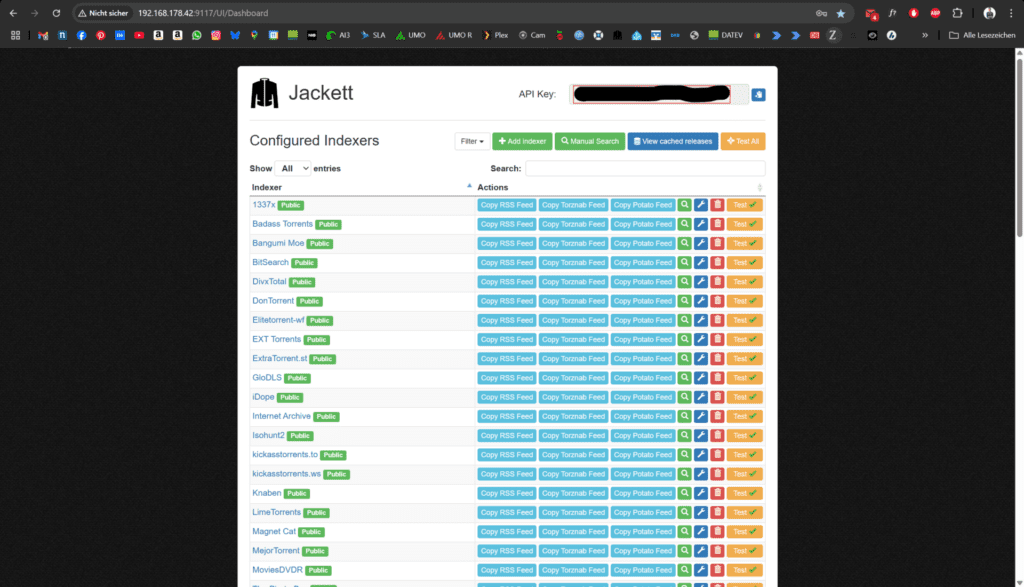Focus the indexer Search input field
Viewport: 1024px width, 587px height.
point(645,168)
